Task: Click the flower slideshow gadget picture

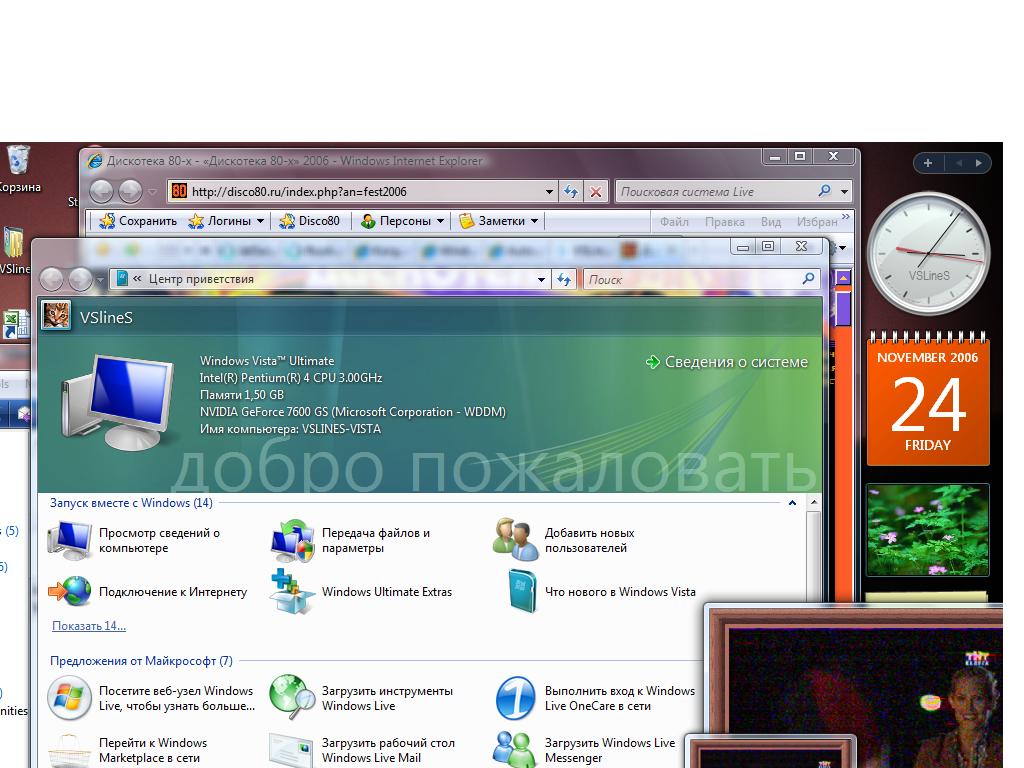Action: point(927,530)
